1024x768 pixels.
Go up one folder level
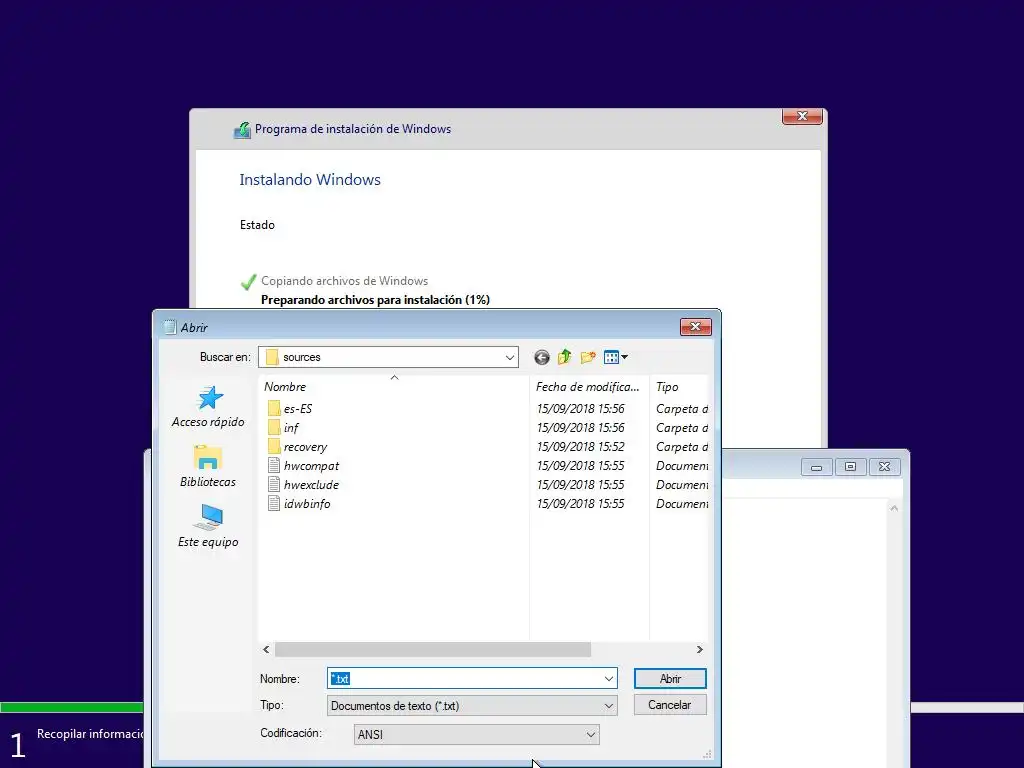[x=565, y=357]
